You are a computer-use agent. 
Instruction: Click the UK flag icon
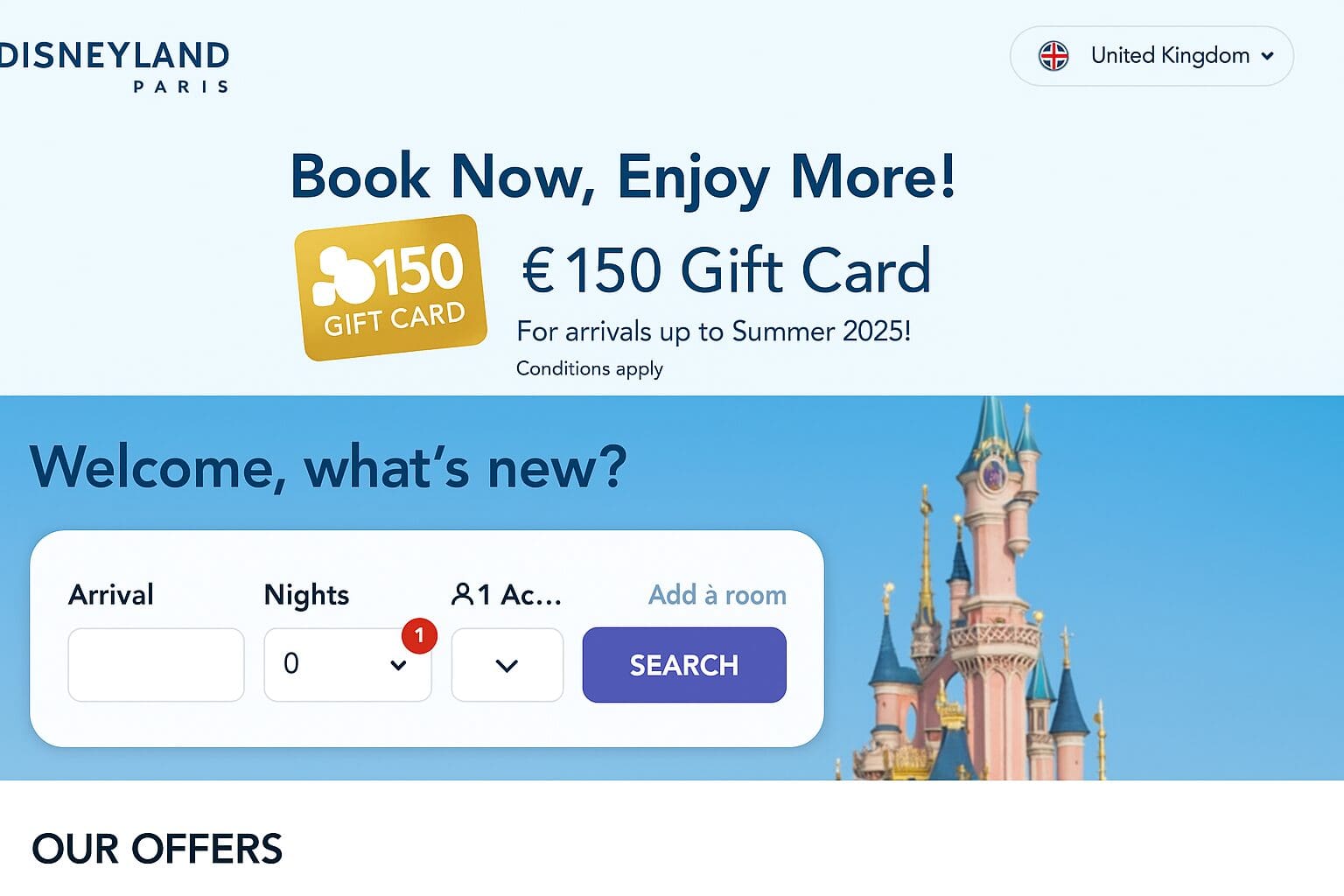click(x=1053, y=56)
